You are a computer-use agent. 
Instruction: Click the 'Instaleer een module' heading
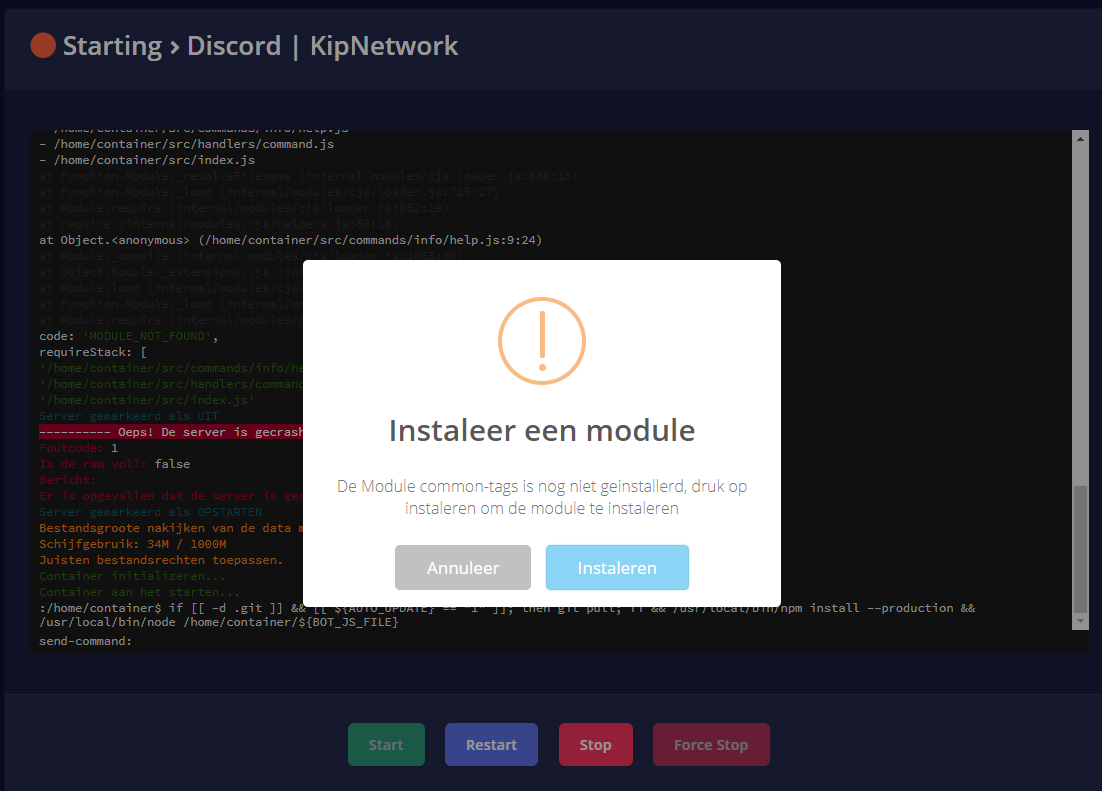[541, 431]
